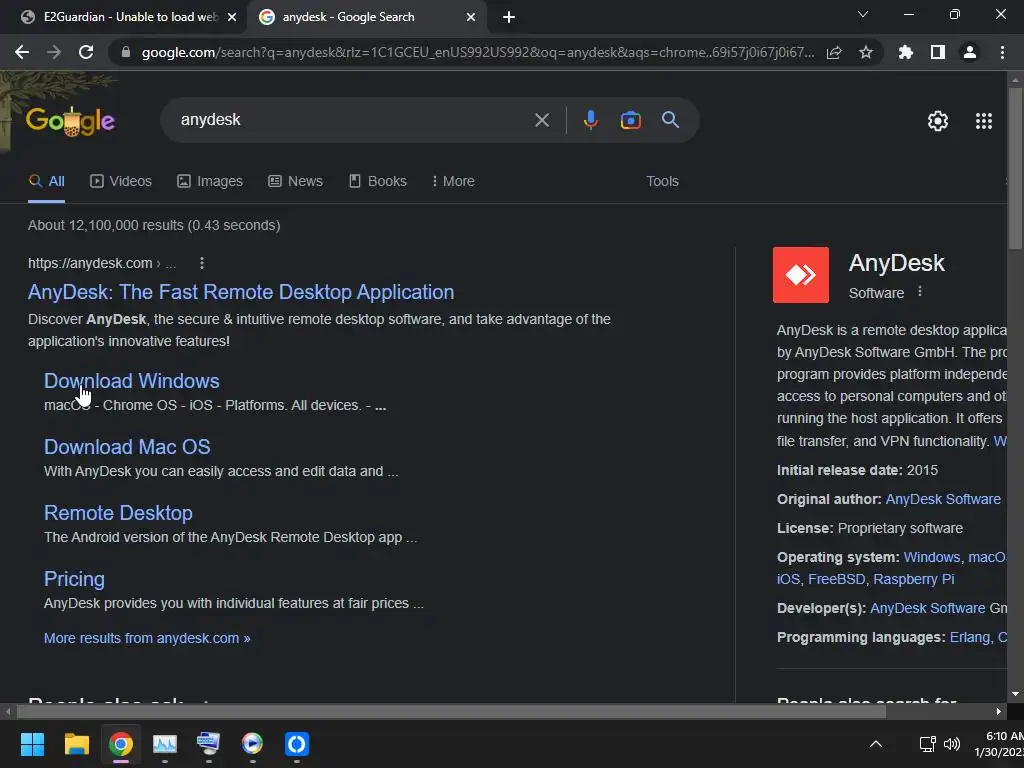
Task: Open a new browser tab
Action: click(x=509, y=17)
